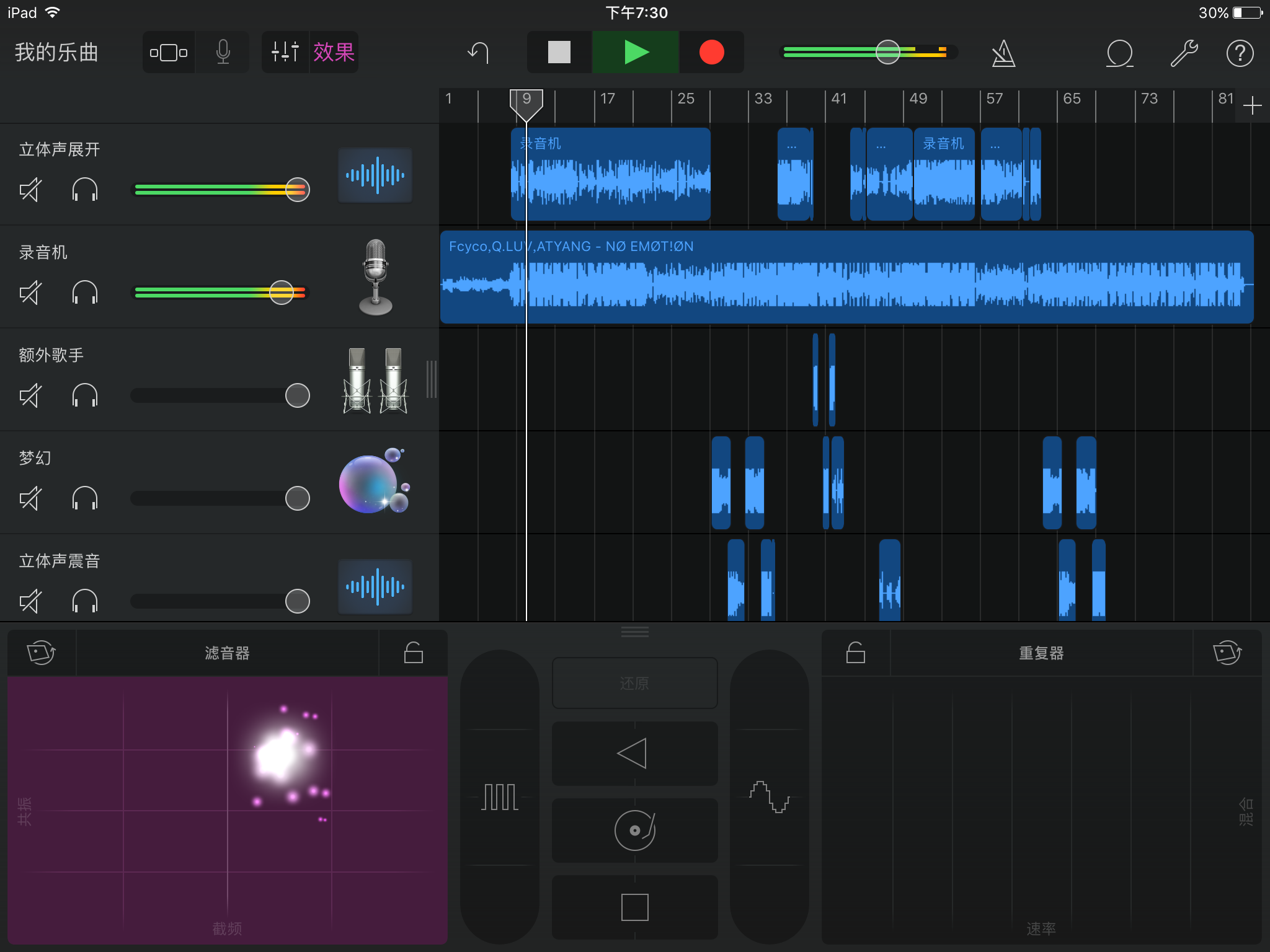Tap the effects panel drag handle
Viewport: 1270px width, 952px height.
[635, 632]
